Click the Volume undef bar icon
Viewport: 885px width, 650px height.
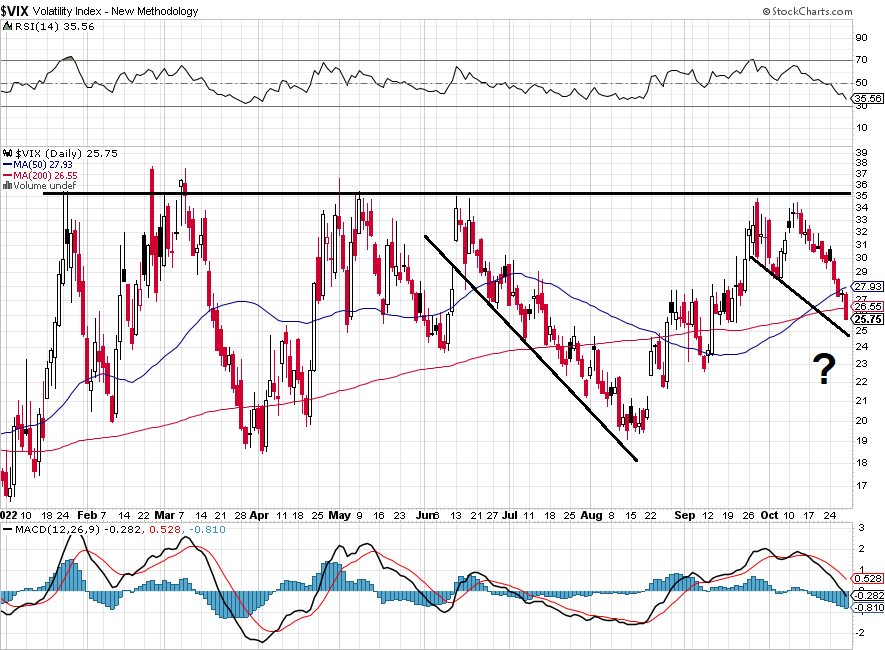click(x=8, y=186)
